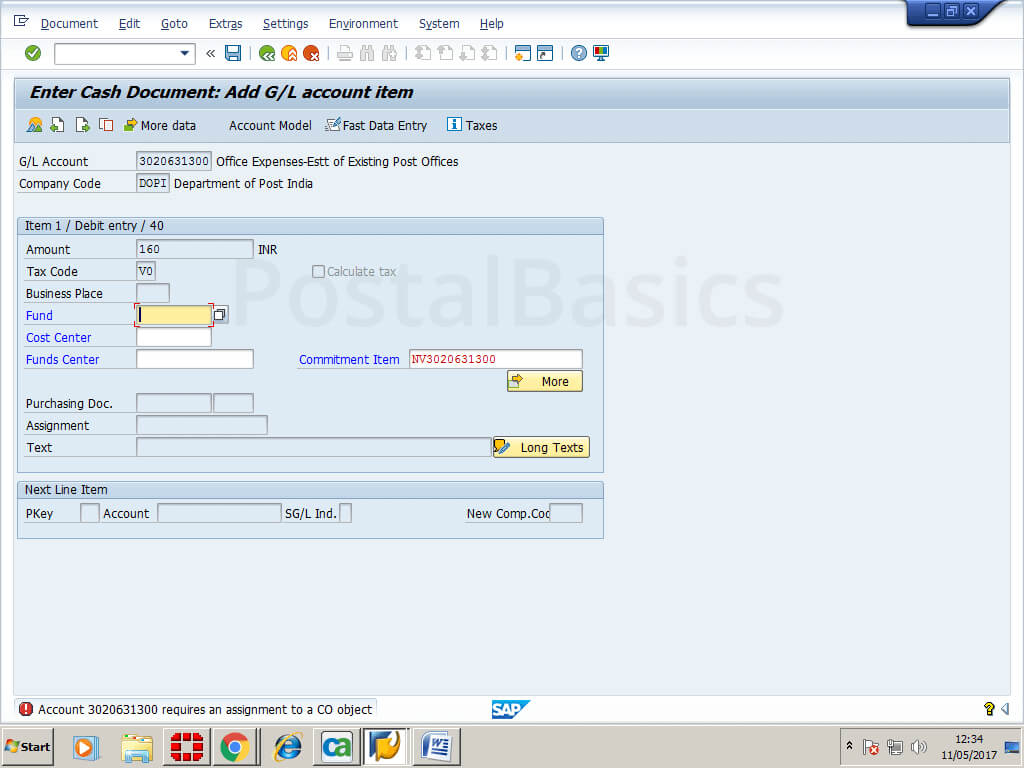Open the Fund field search help button
The image size is (1024, 768).
tap(220, 315)
